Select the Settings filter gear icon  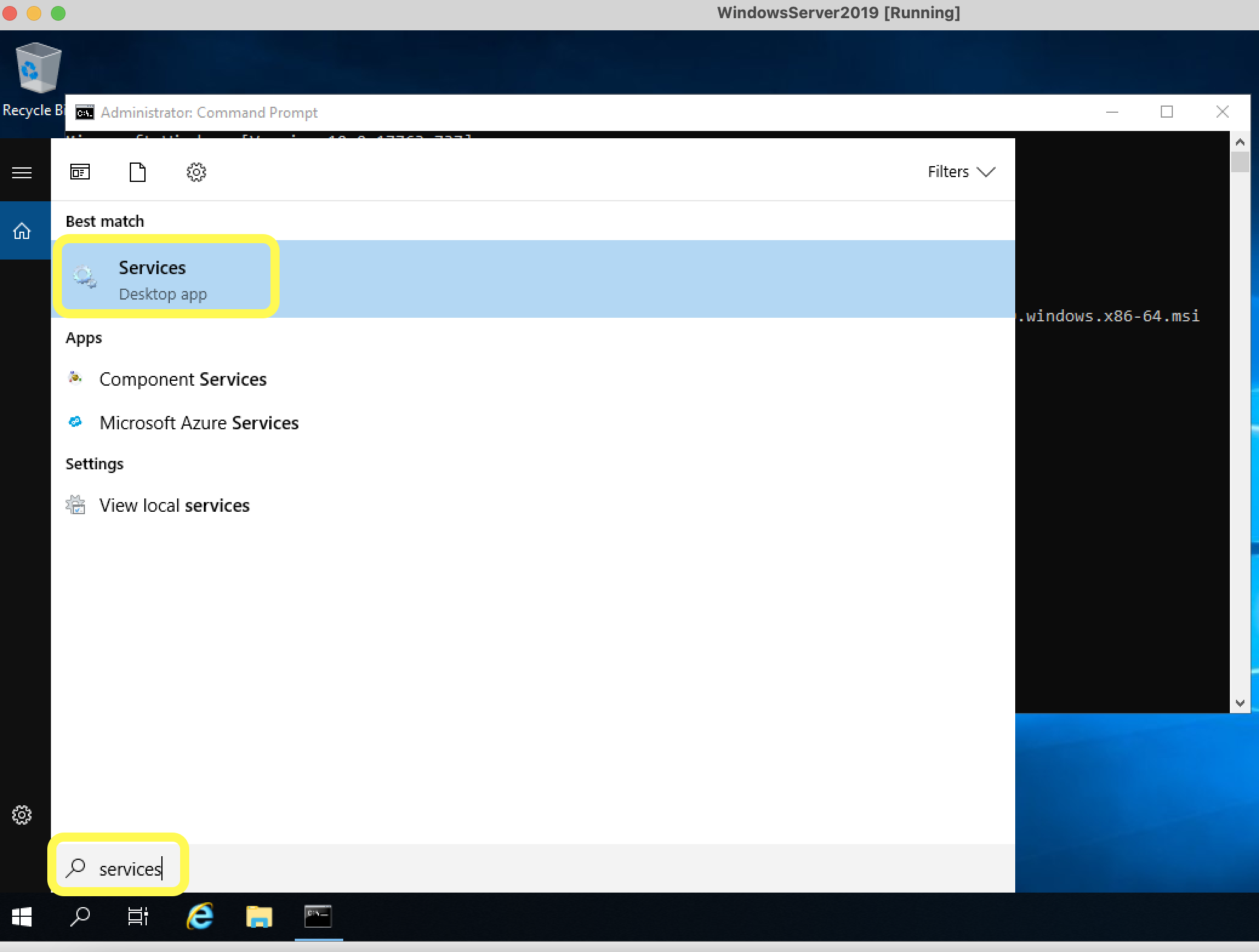tap(196, 172)
